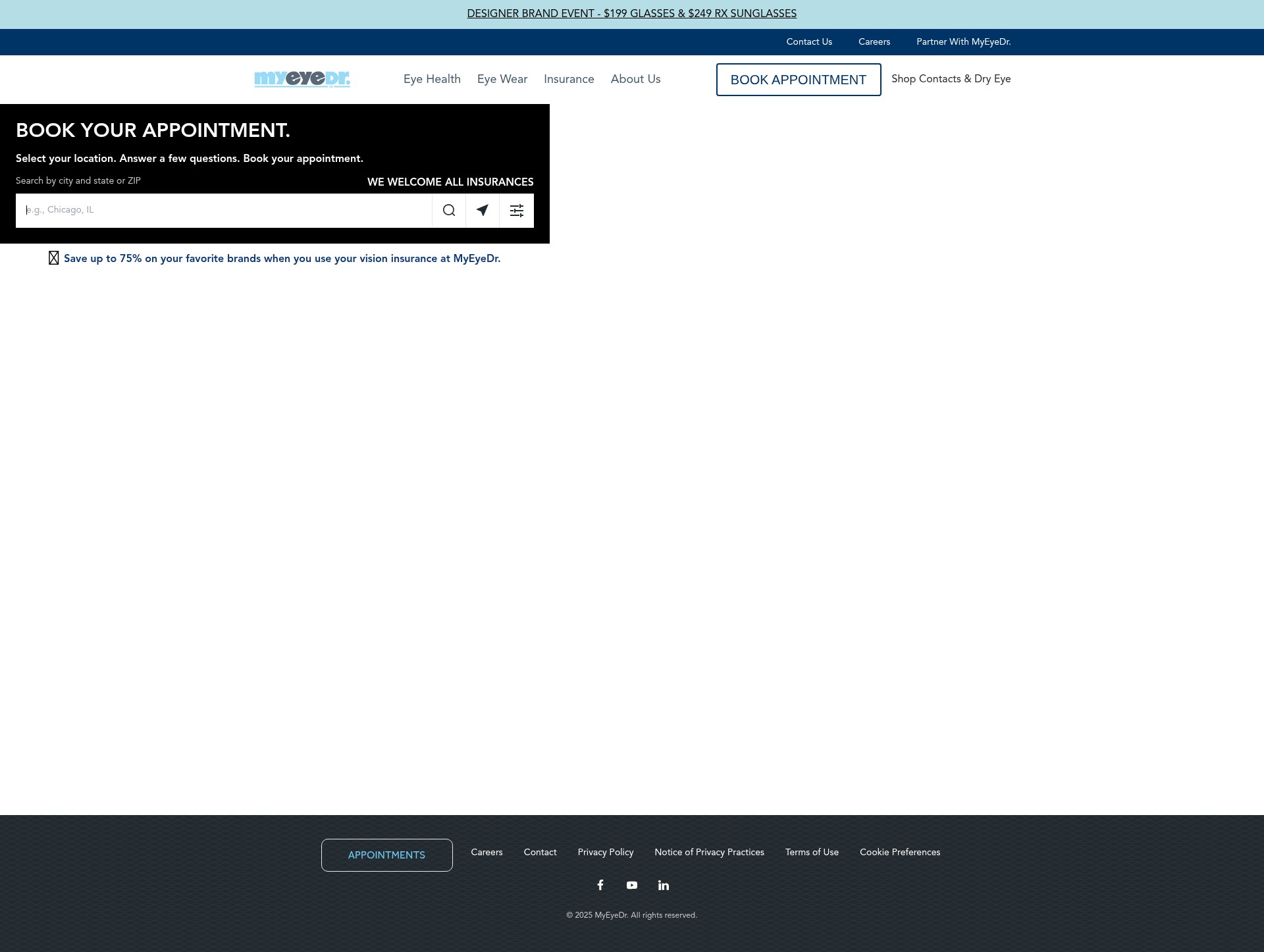
Task: Open Designer Brand Event banner link
Action: tap(632, 14)
